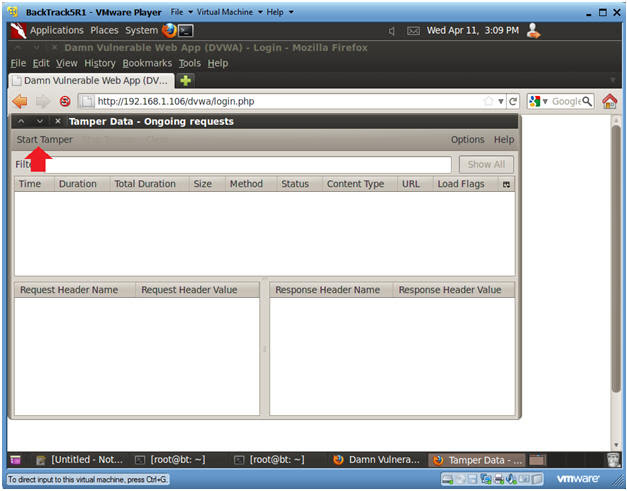The height and width of the screenshot is (491, 627).
Task: Click the Firefox page vertical scrollbar
Action: pos(616,260)
